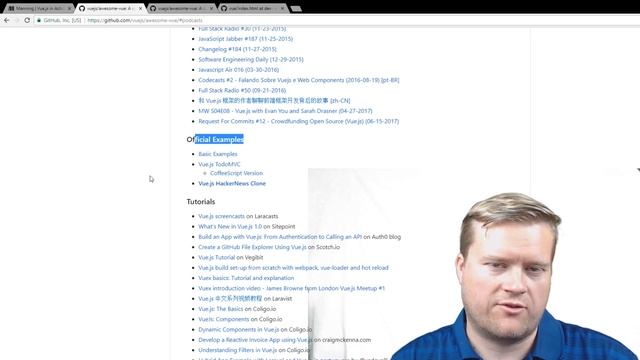Open a new tab with the new-tab button
The height and width of the screenshot is (360, 640).
click(x=296, y=9)
